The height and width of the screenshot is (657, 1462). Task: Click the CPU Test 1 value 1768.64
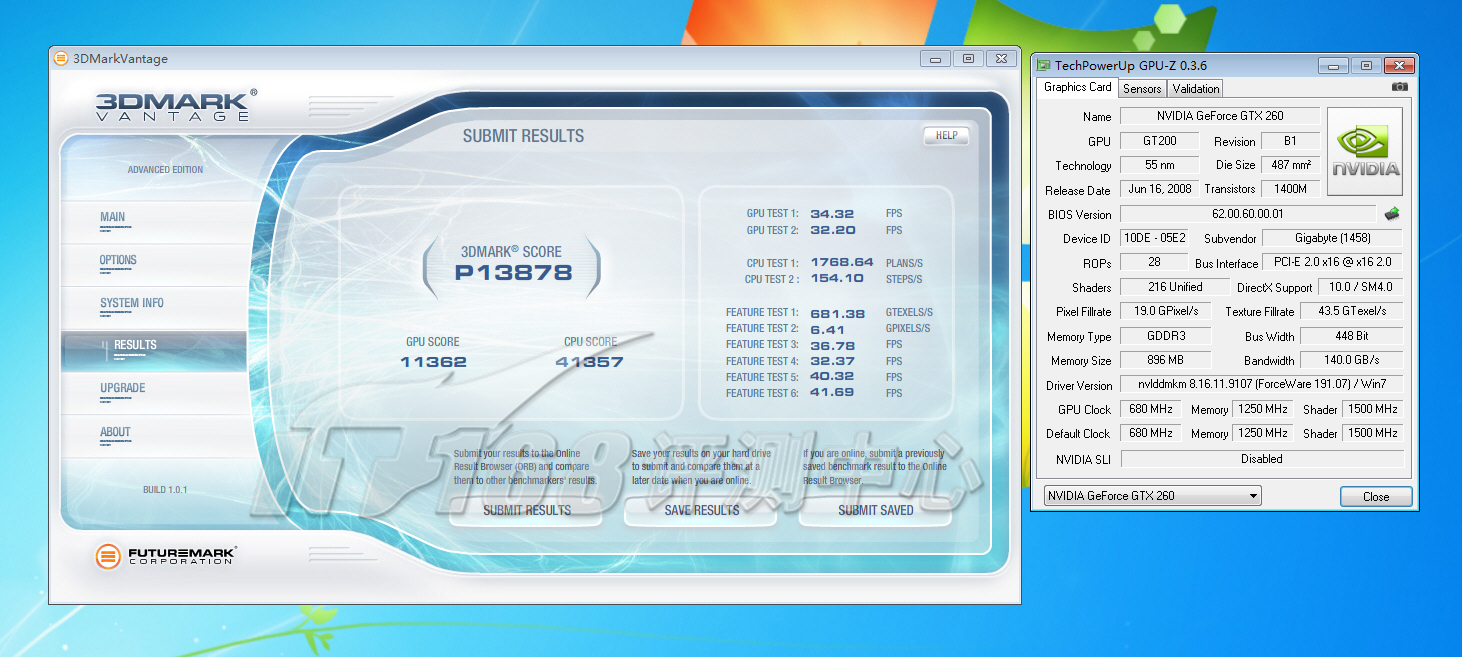[842, 262]
